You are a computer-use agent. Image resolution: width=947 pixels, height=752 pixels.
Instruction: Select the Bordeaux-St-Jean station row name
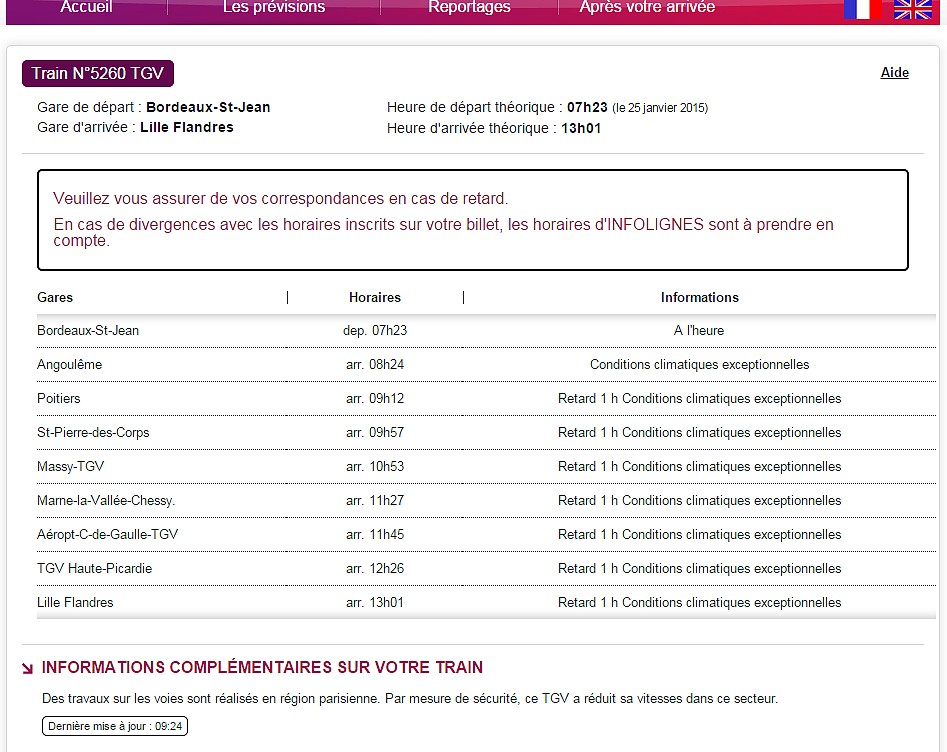88,330
